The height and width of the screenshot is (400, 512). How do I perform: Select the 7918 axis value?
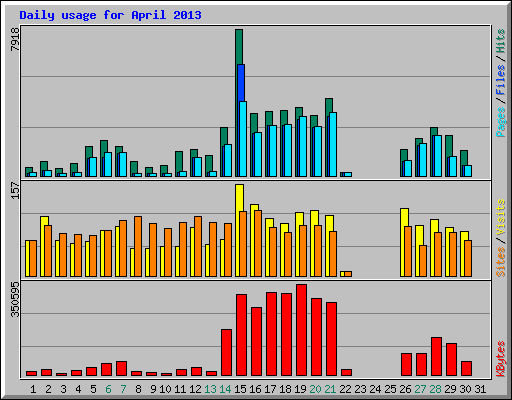click(x=15, y=39)
